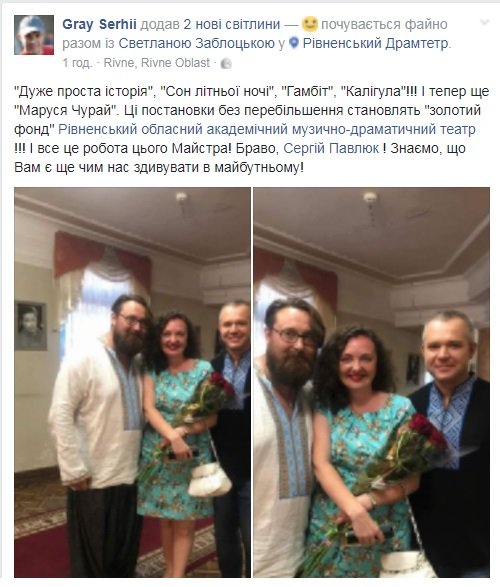Click the location pin icon
This screenshot has height=587, width=500.
coord(294,43)
